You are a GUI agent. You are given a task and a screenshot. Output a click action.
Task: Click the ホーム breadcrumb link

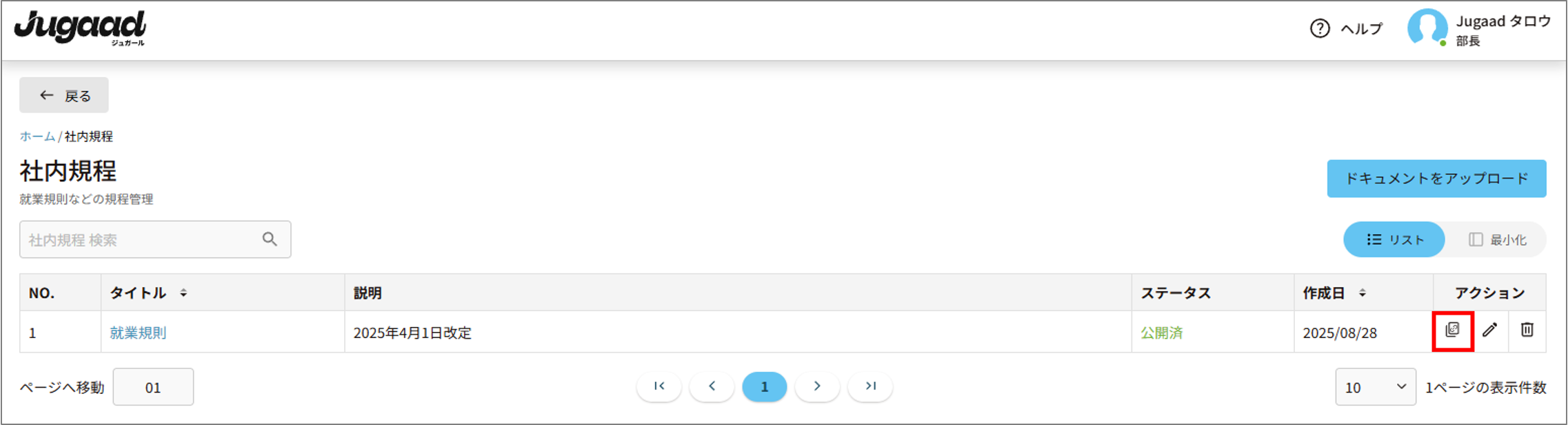click(37, 137)
